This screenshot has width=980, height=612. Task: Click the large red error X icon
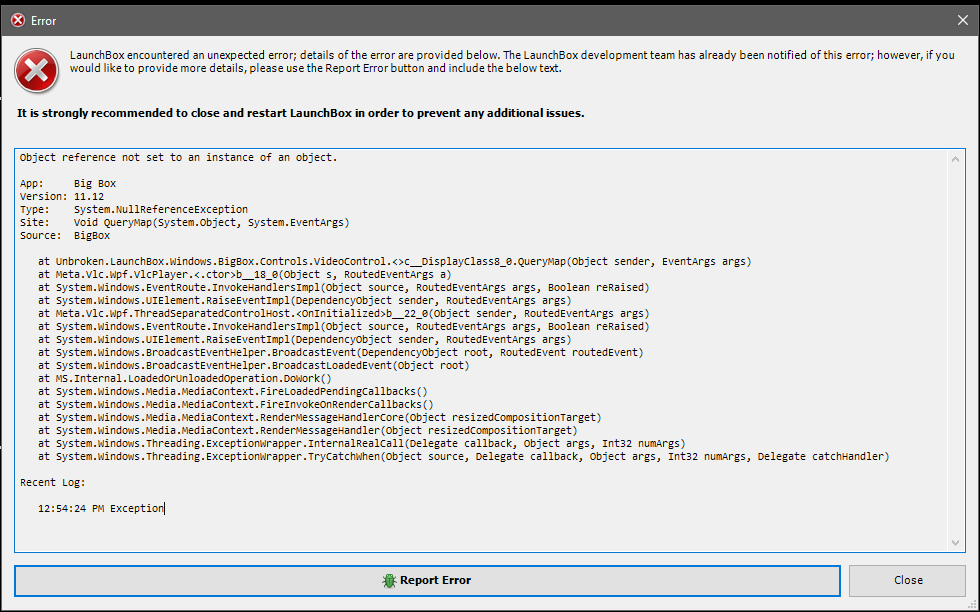pos(37,71)
